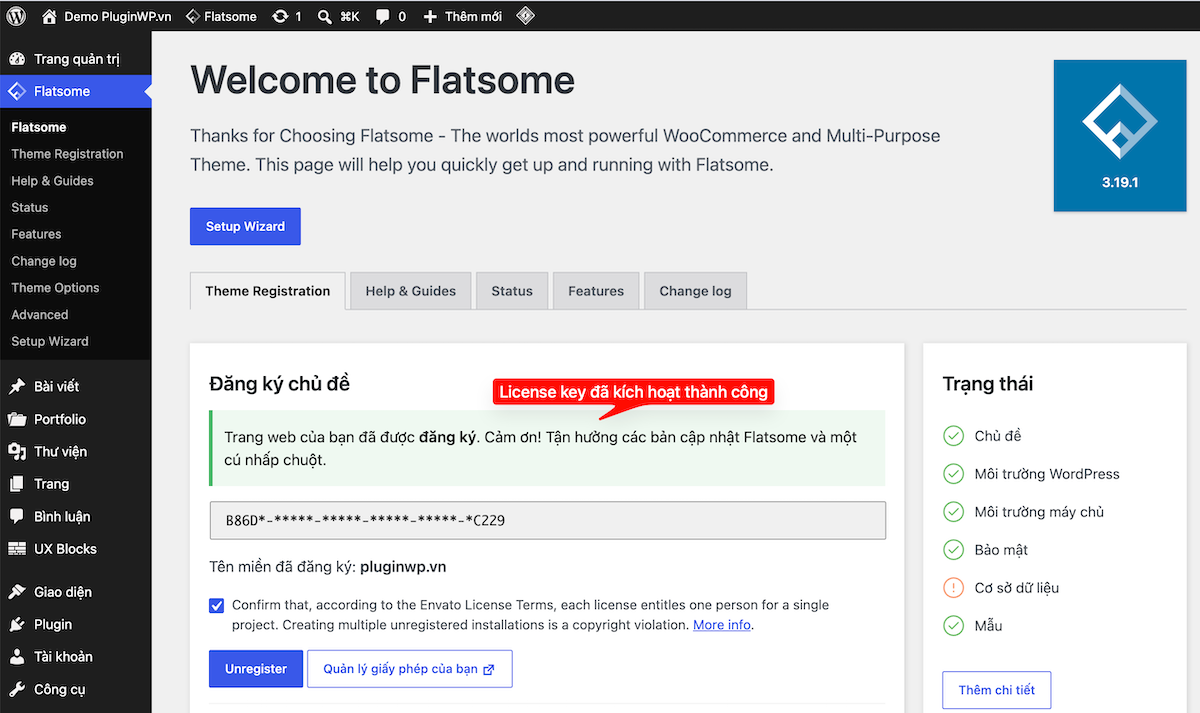Open Features in sidebar submenu
The height and width of the screenshot is (713, 1200).
point(36,234)
